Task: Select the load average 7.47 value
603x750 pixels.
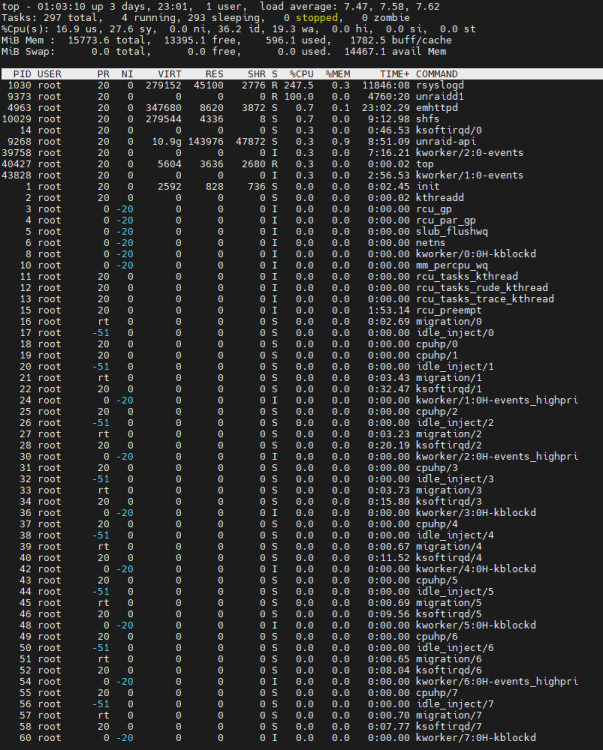Action: (356, 7)
